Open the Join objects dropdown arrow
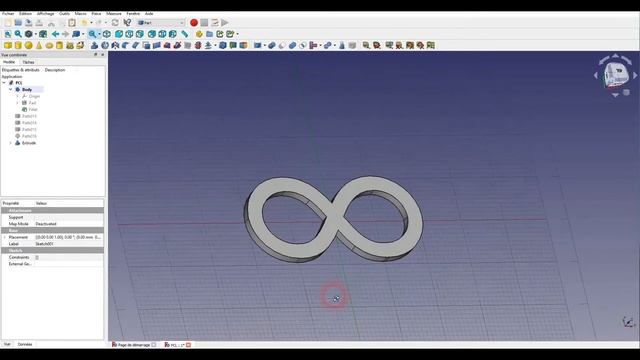This screenshot has height=360, width=640. 320,45
